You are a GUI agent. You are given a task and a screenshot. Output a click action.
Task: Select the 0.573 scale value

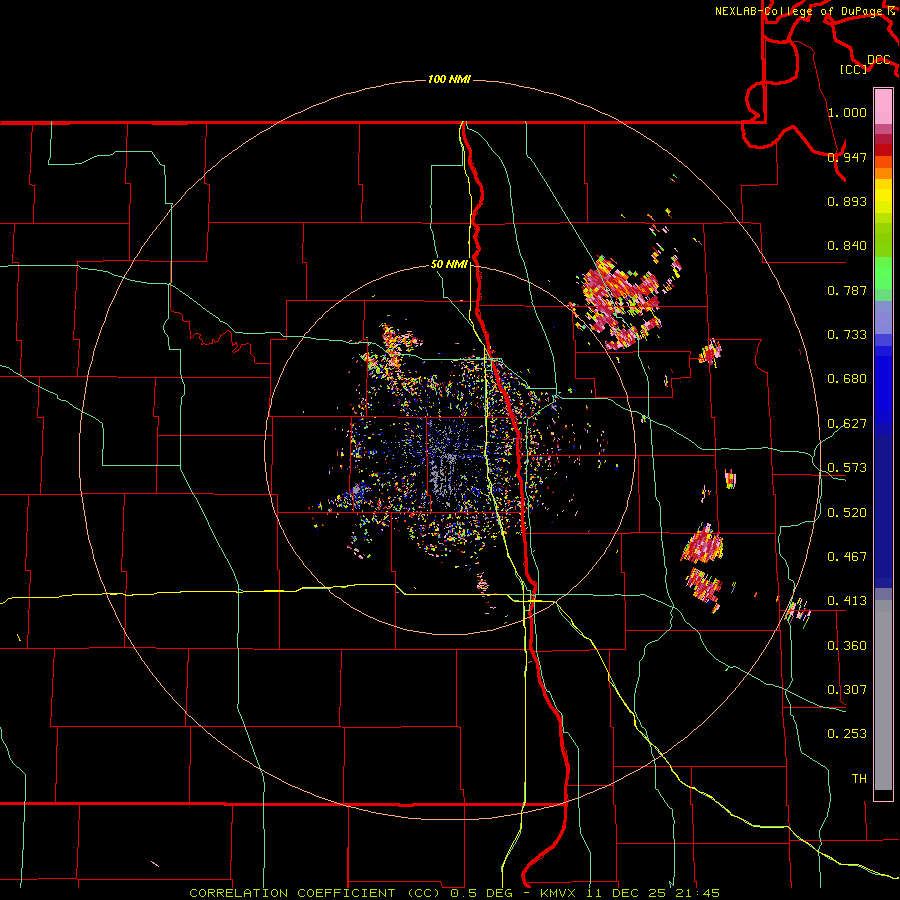(847, 468)
